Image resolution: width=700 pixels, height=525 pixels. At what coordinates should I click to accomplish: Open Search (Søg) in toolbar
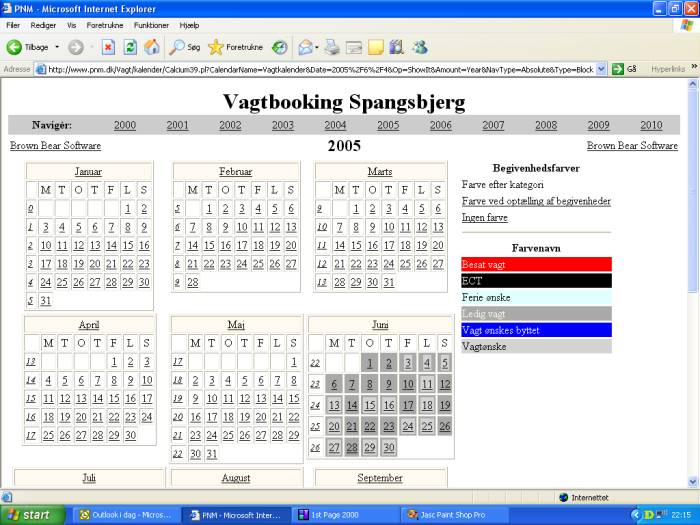(184, 47)
